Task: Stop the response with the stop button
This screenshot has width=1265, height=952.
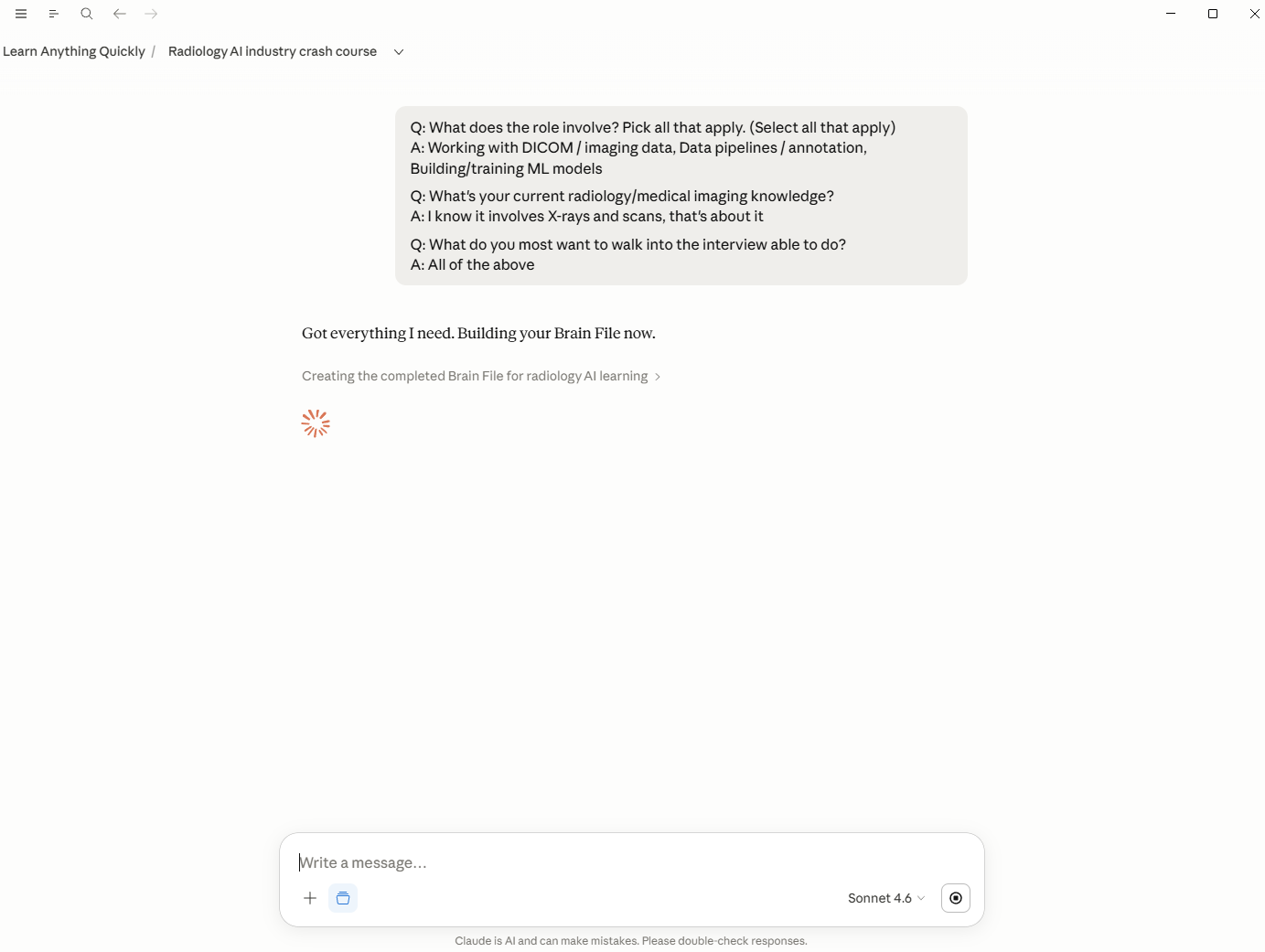Action: (956, 898)
